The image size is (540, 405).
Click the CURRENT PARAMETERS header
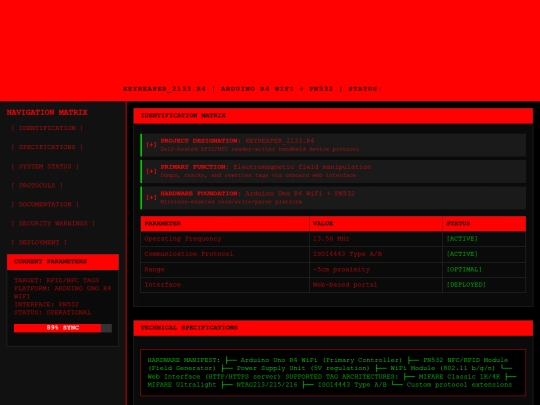click(63, 262)
